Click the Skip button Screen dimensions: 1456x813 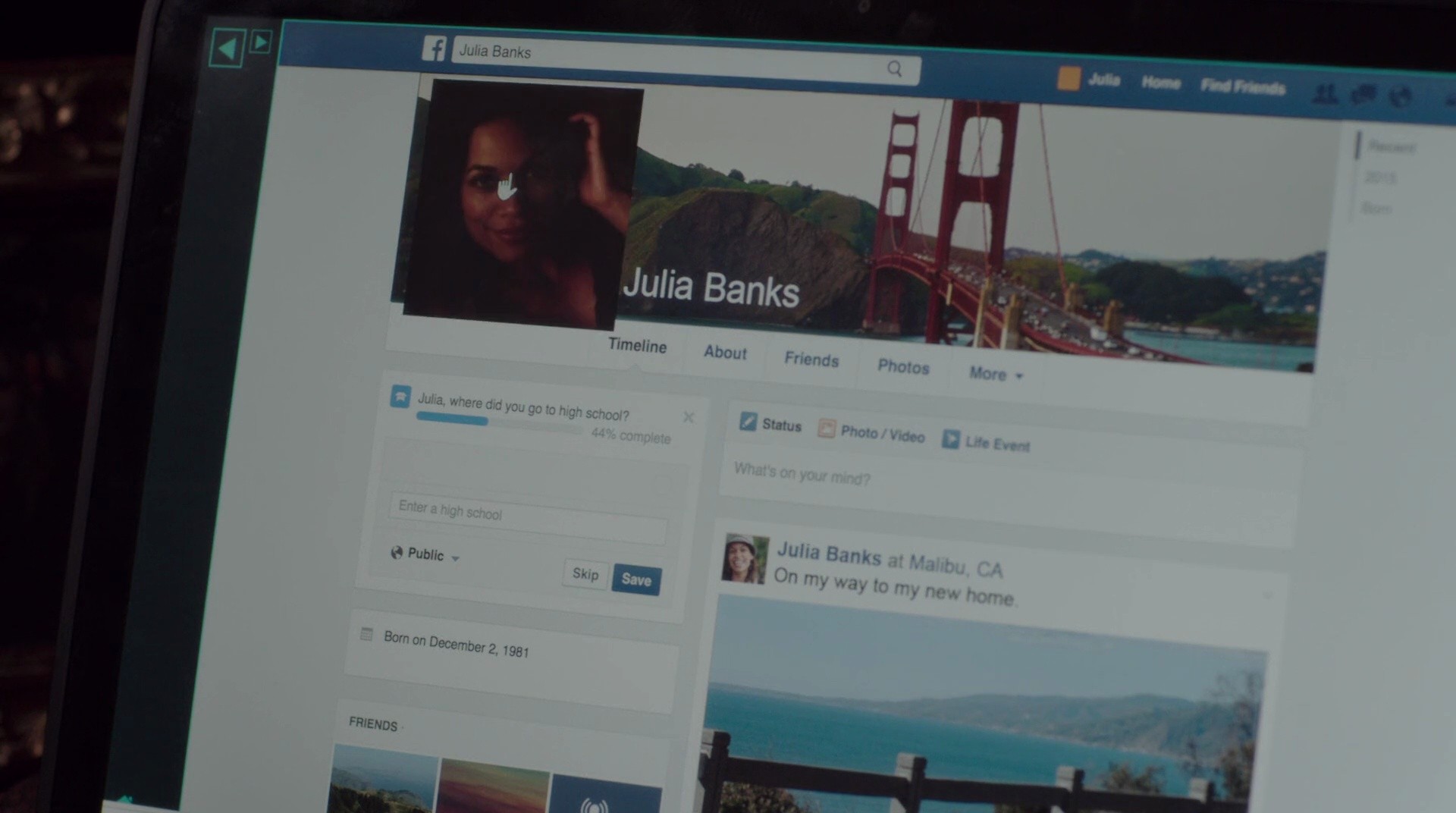[585, 574]
